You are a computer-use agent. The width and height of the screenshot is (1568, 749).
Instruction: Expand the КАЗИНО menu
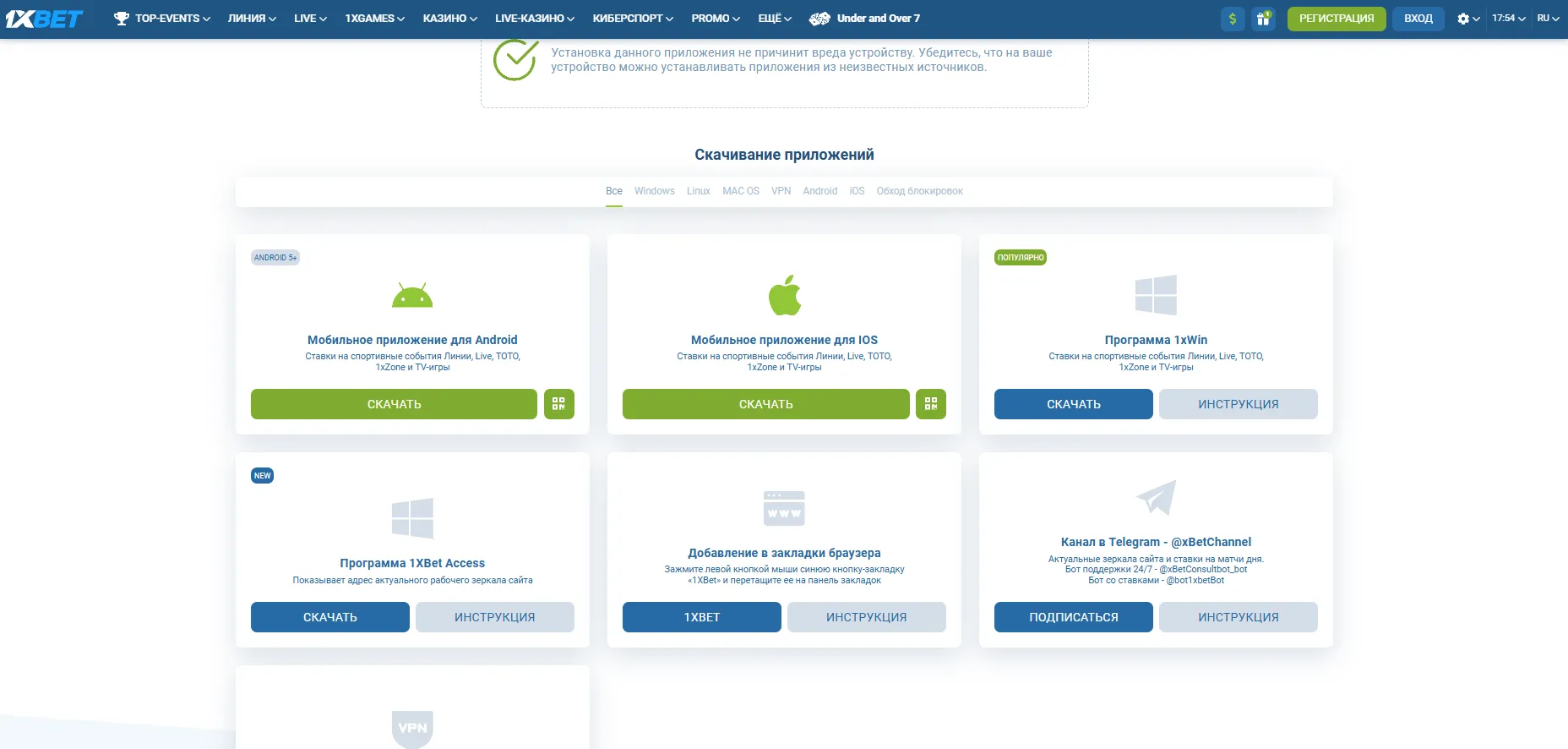tap(449, 19)
